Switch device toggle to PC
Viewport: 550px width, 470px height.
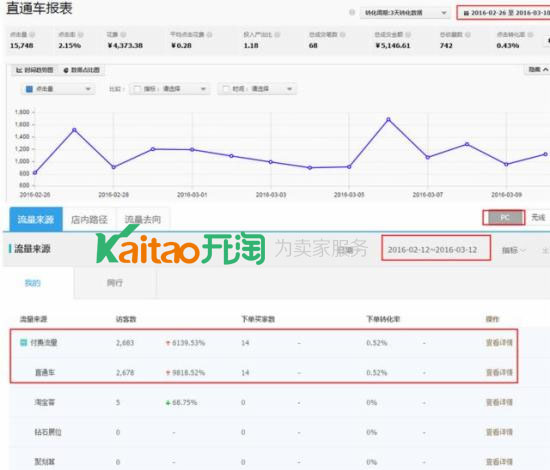click(504, 218)
